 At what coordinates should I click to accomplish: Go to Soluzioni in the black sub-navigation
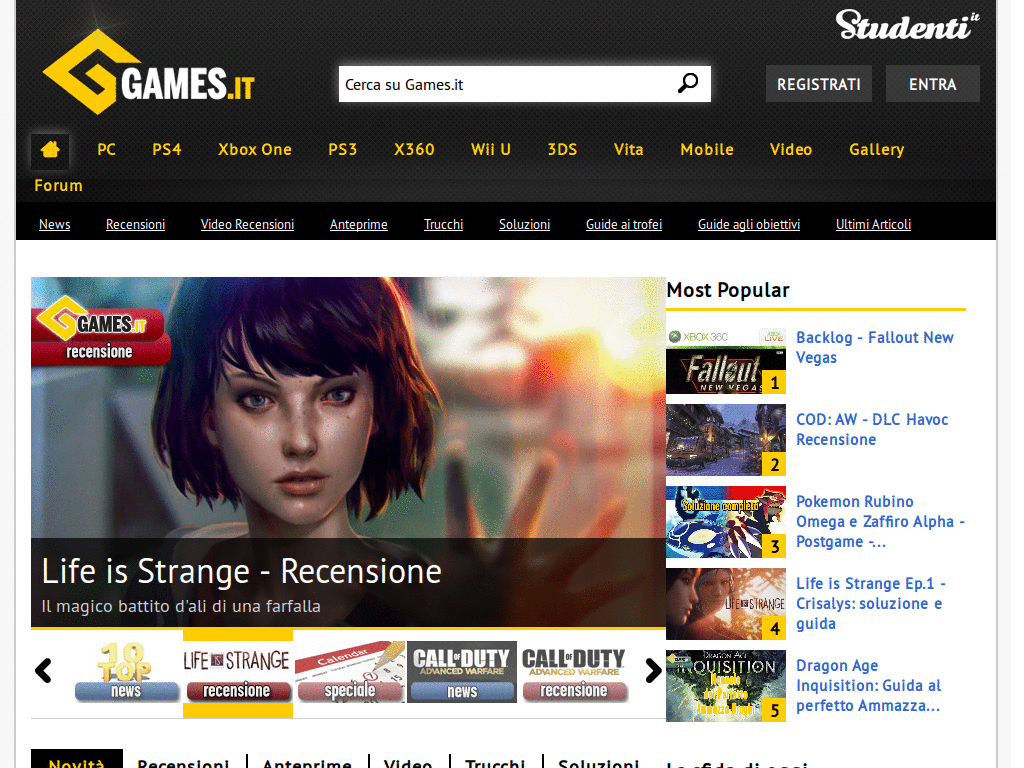pyautogui.click(x=524, y=224)
